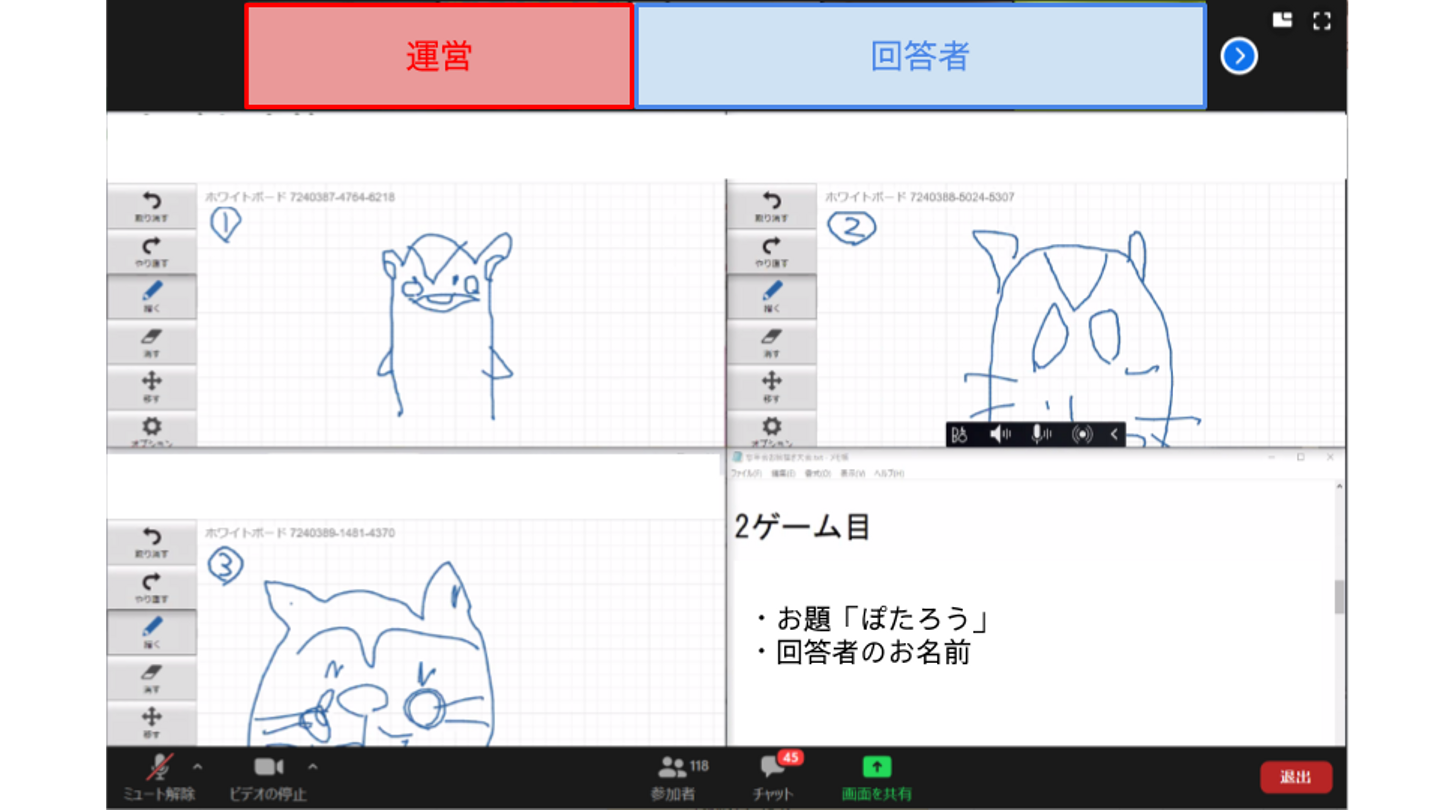Open options gear on whiteboard 7240388-5024-5307
Viewport: 1440px width, 810px height.
[x=771, y=429]
